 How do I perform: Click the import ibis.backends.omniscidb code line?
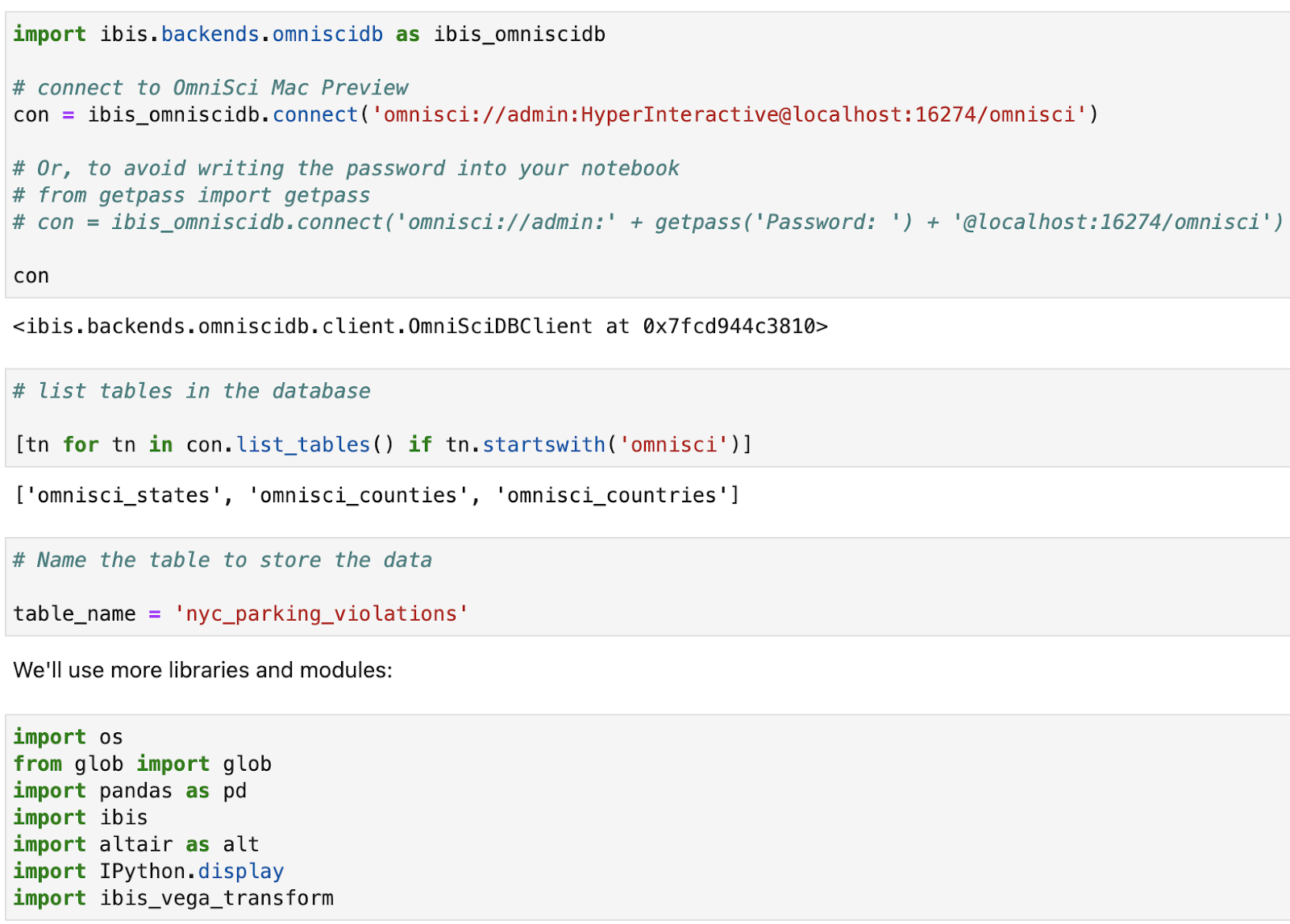click(x=309, y=35)
